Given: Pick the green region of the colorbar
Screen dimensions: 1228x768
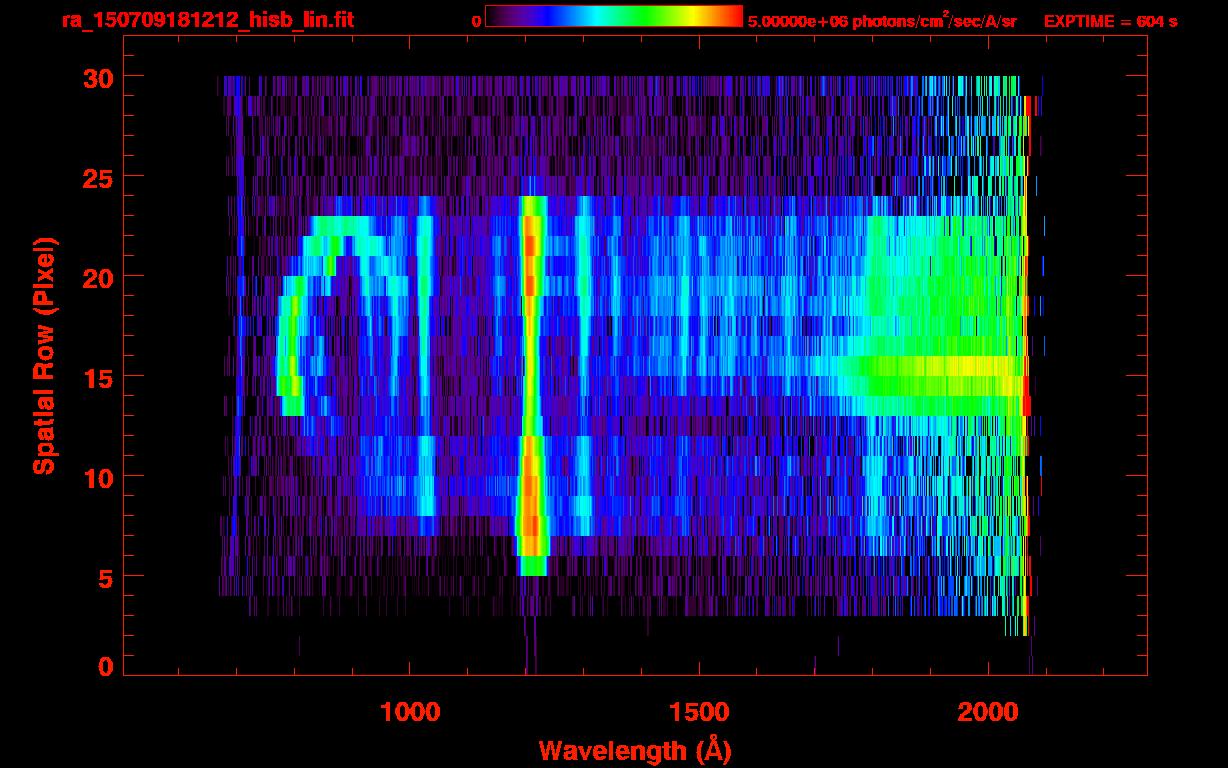Looking at the screenshot, I should [645, 16].
